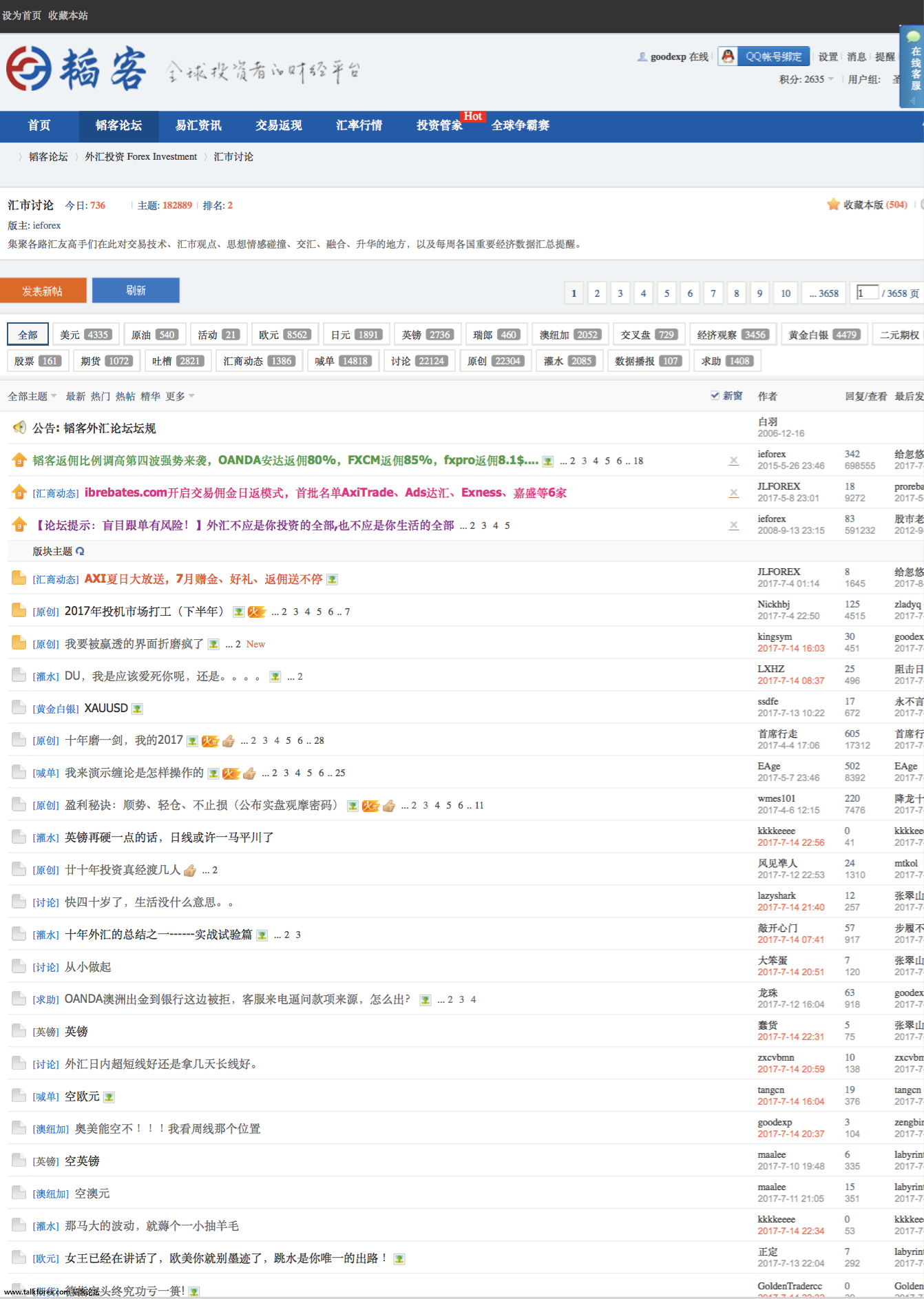The height and width of the screenshot is (1299, 924).
Task: Open the 易汇资讯 nav item
Action: (198, 125)
